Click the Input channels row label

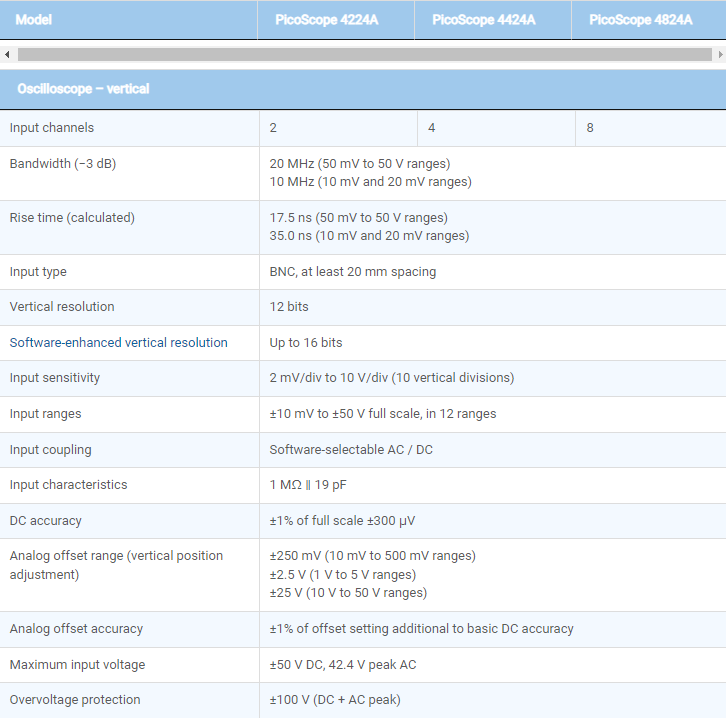52,128
